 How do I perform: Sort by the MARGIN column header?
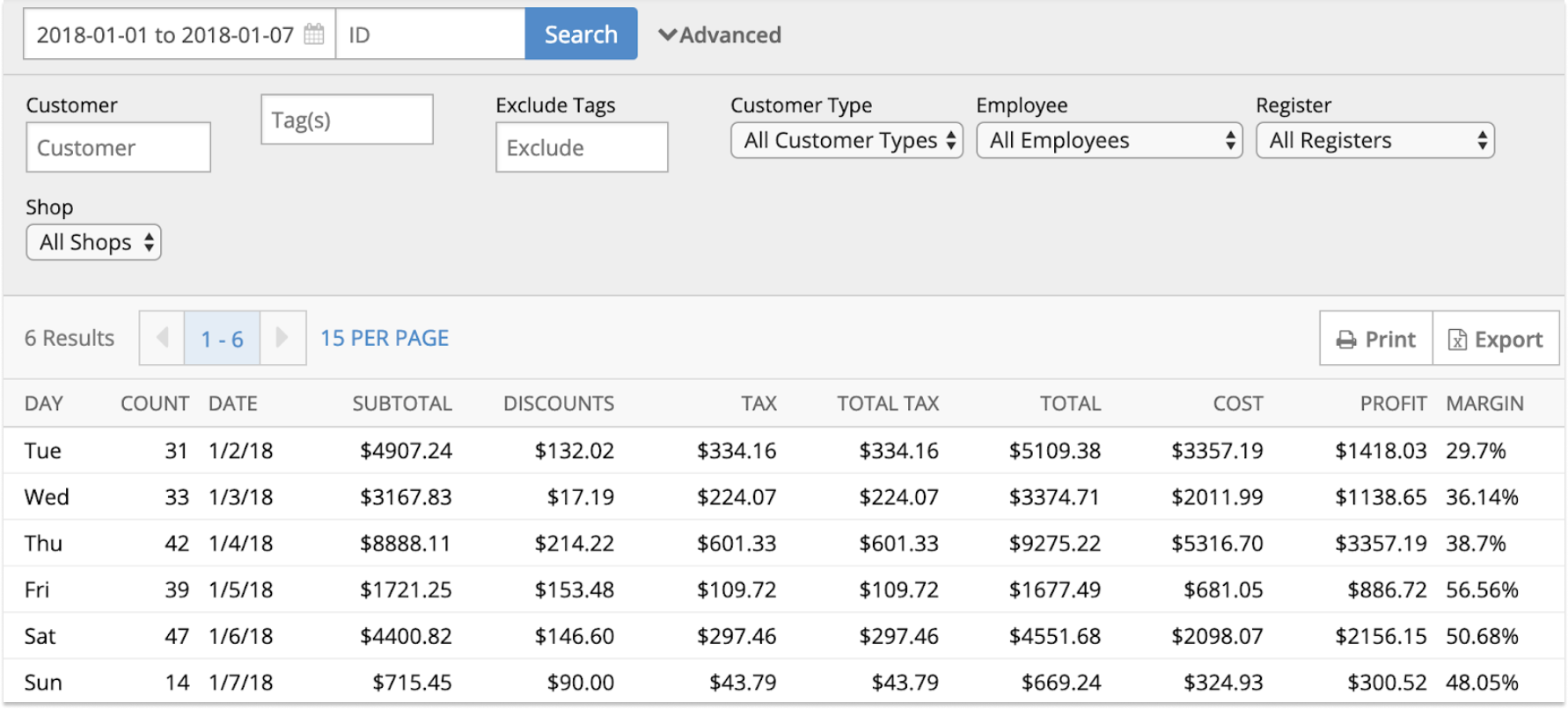[x=1484, y=404]
